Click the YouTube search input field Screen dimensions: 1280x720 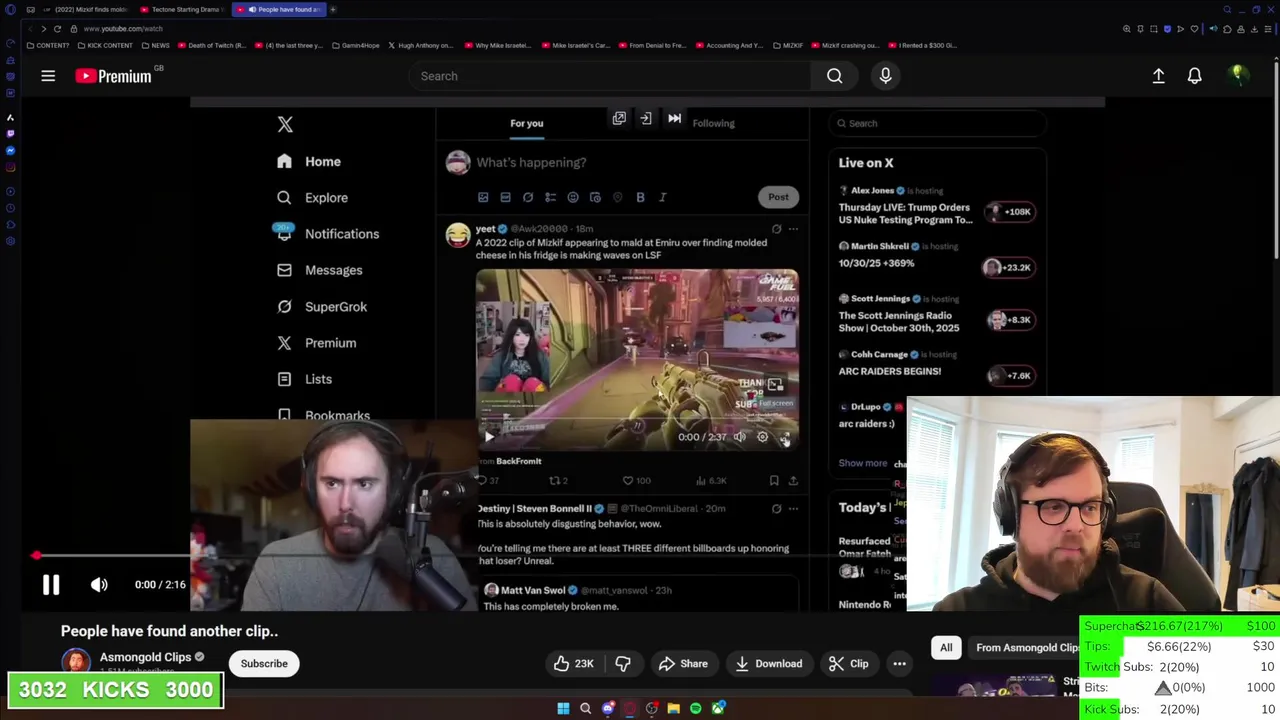click(x=610, y=76)
